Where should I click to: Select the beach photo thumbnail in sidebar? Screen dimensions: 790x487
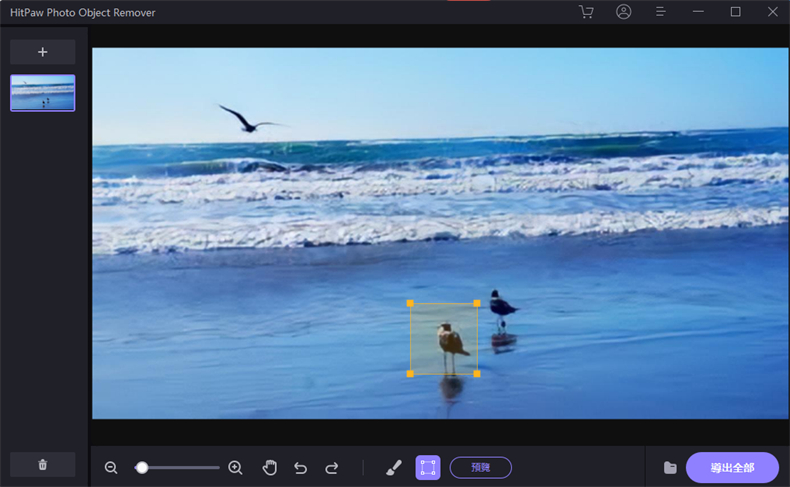43,93
